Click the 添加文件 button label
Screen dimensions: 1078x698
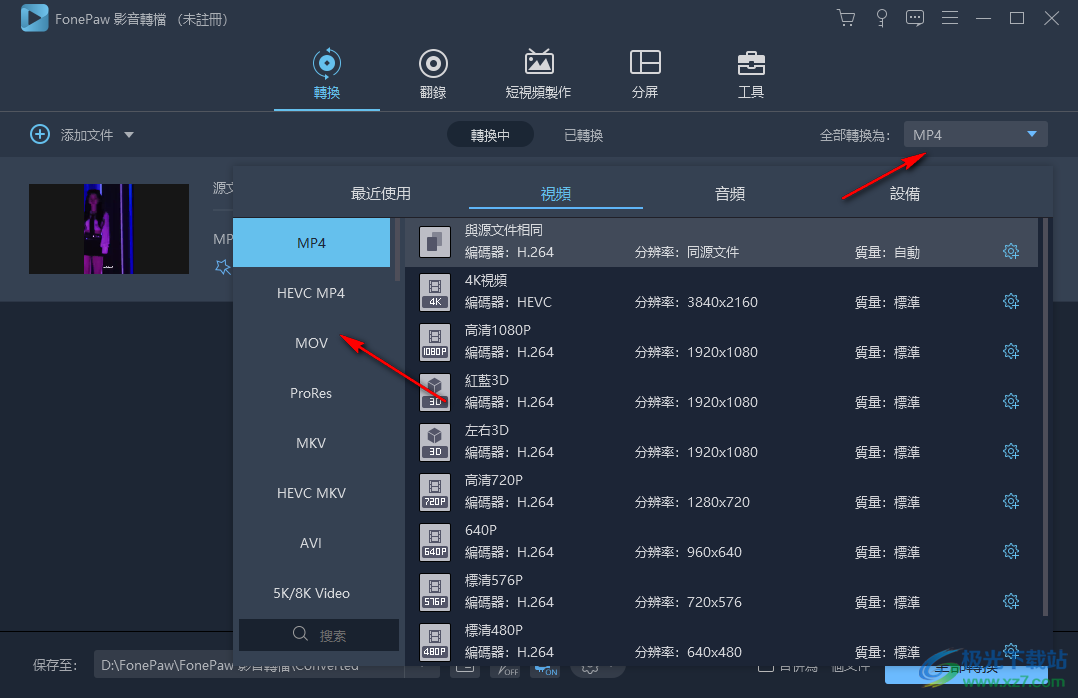[x=87, y=135]
